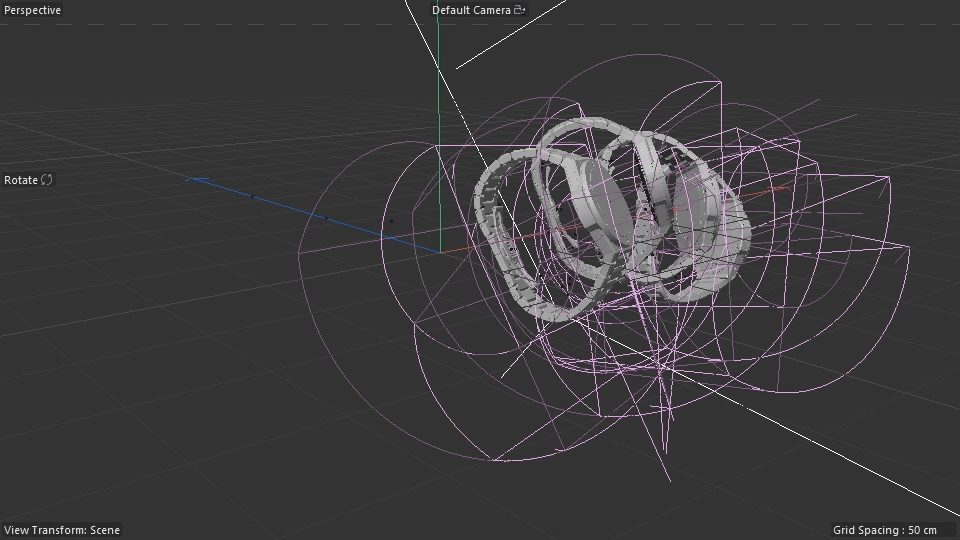Click the arrowhead tip of the blue axis

click(x=191, y=180)
